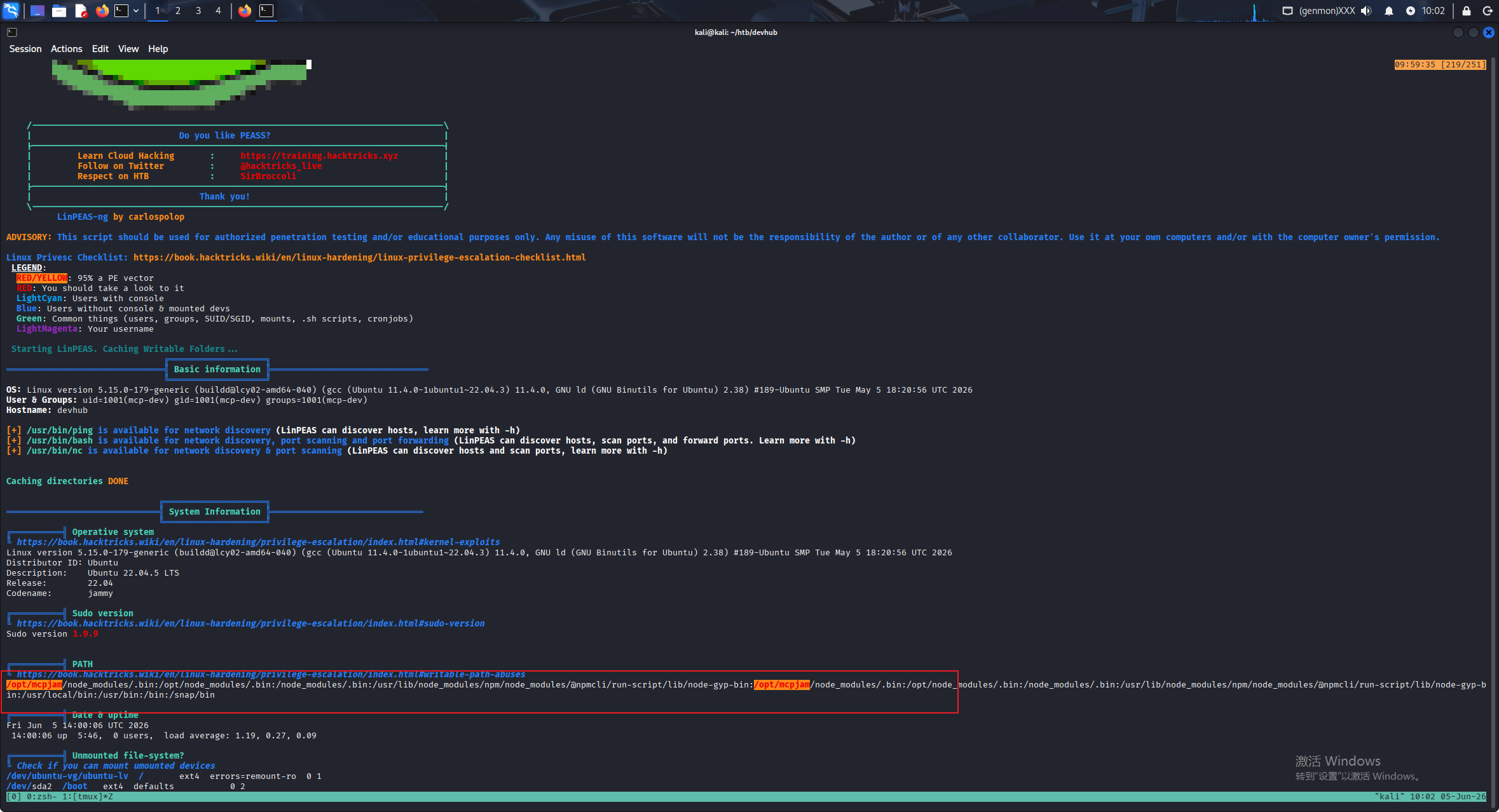Activate Firefox window button after workspace 4
The height and width of the screenshot is (812, 1499).
pos(245,11)
